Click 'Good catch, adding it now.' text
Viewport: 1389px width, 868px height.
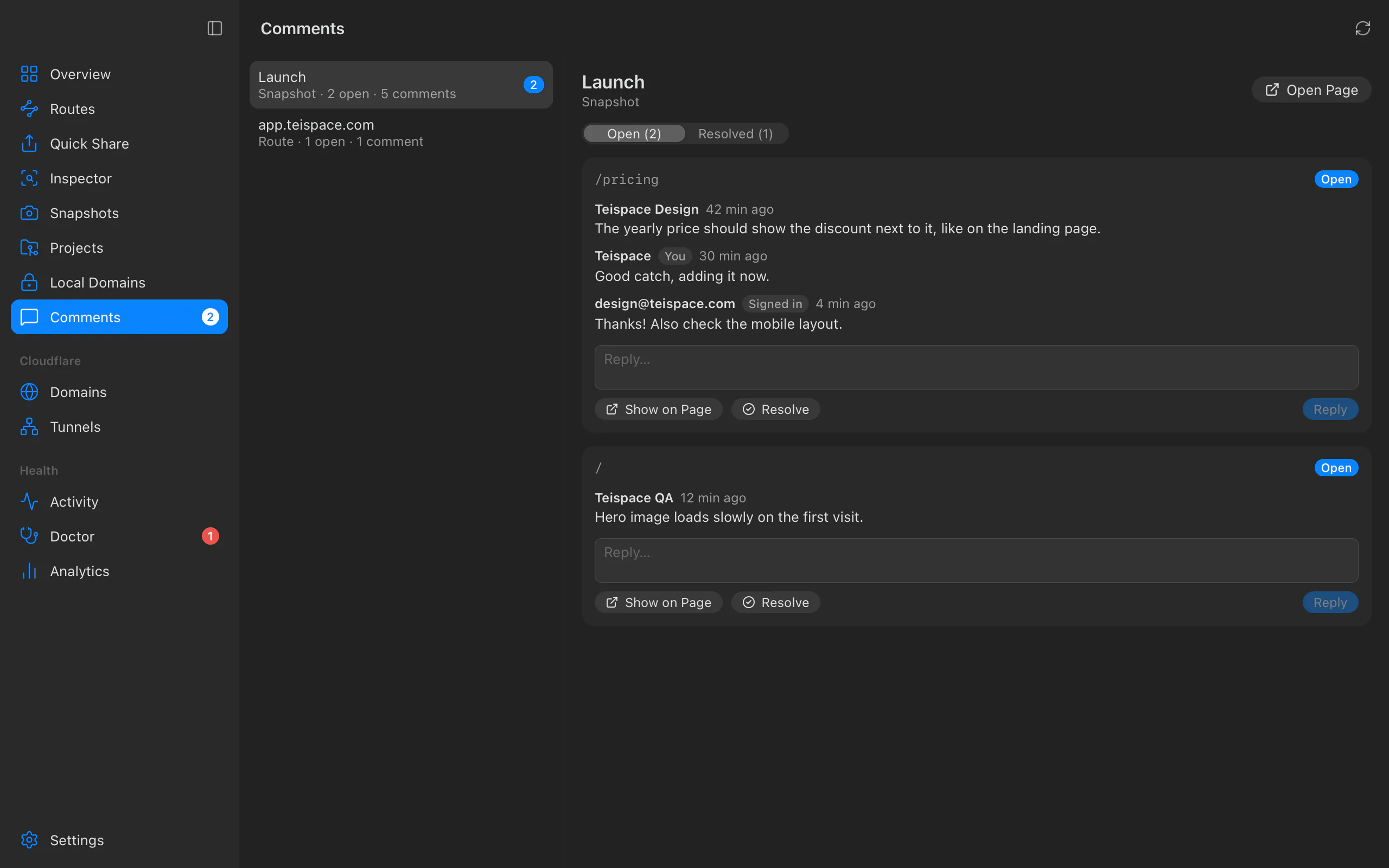tap(682, 276)
